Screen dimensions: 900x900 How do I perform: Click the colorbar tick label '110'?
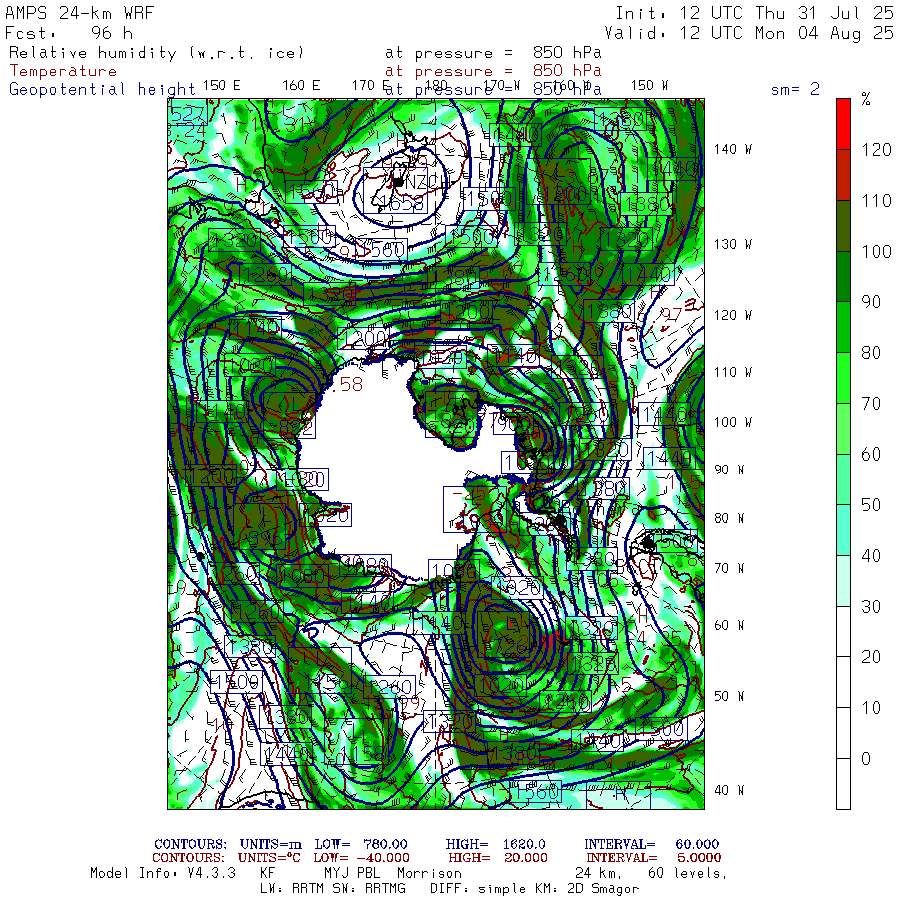tap(876, 201)
